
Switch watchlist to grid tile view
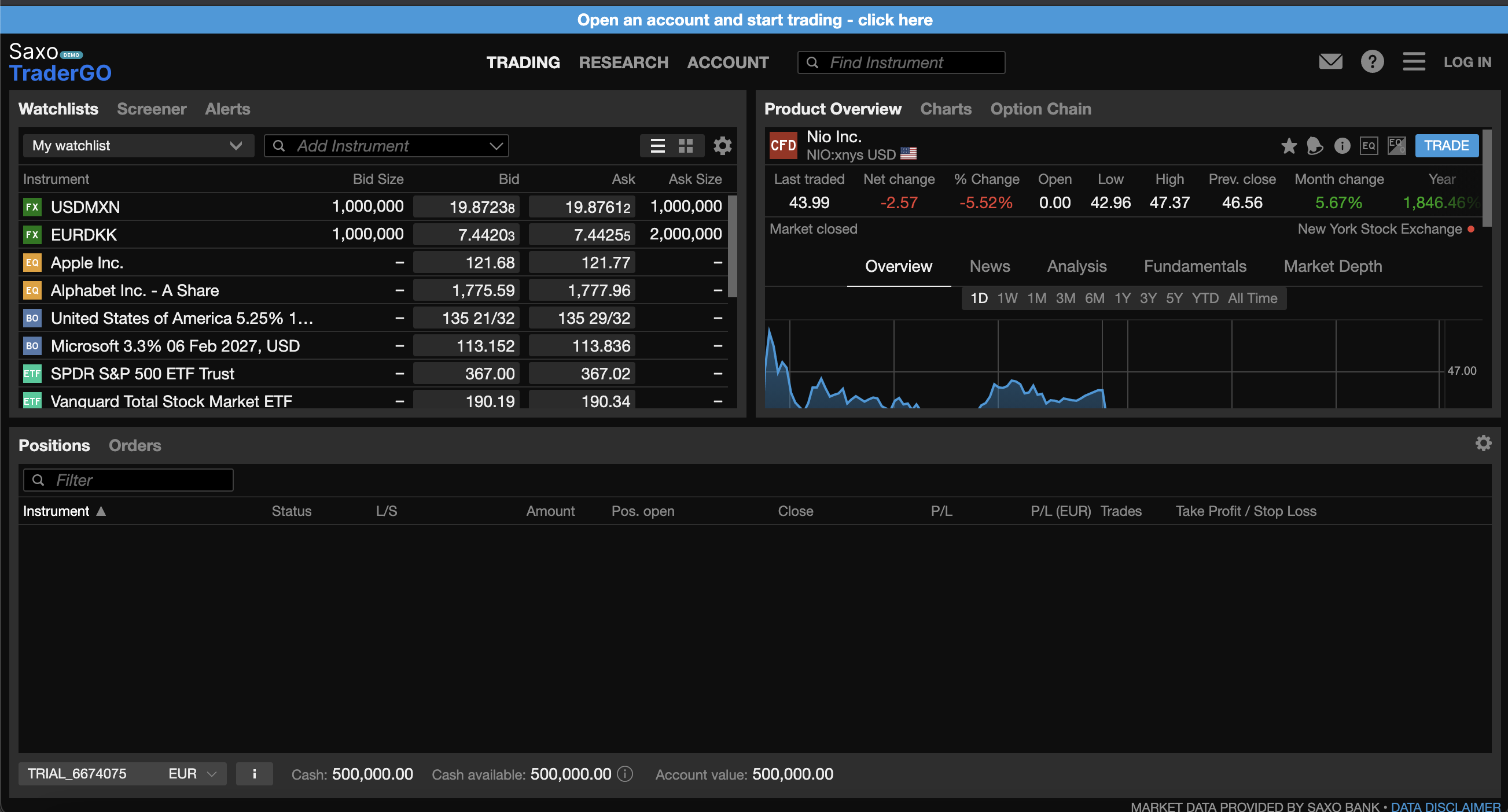coord(686,146)
